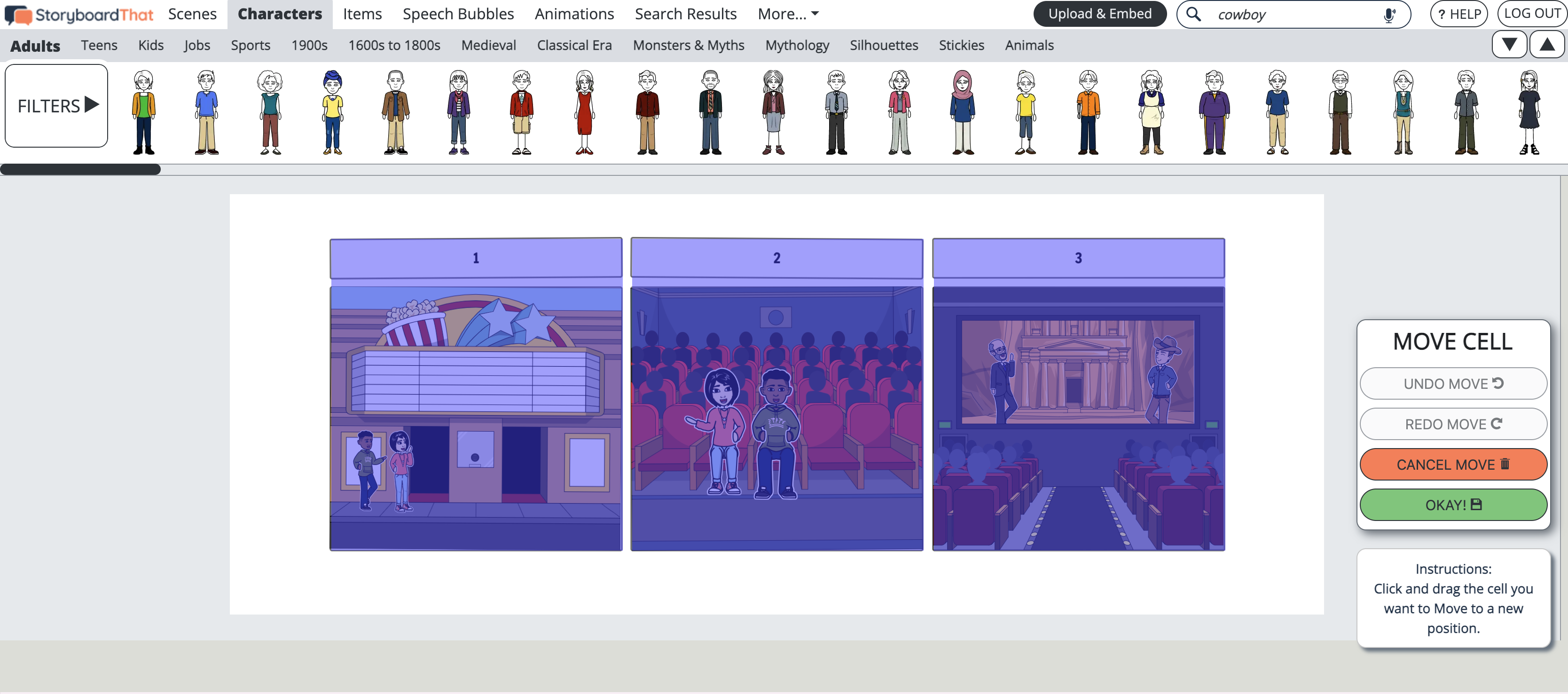Select the Medieval characters tab
Viewport: 1568px width, 694px height.
click(x=488, y=44)
